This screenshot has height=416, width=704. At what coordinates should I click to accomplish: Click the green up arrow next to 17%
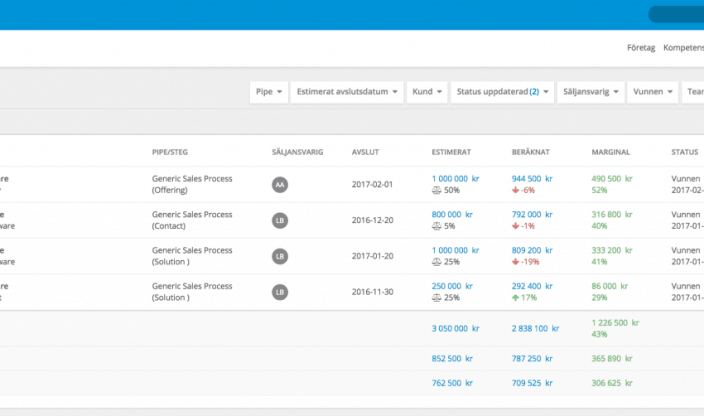(x=517, y=297)
